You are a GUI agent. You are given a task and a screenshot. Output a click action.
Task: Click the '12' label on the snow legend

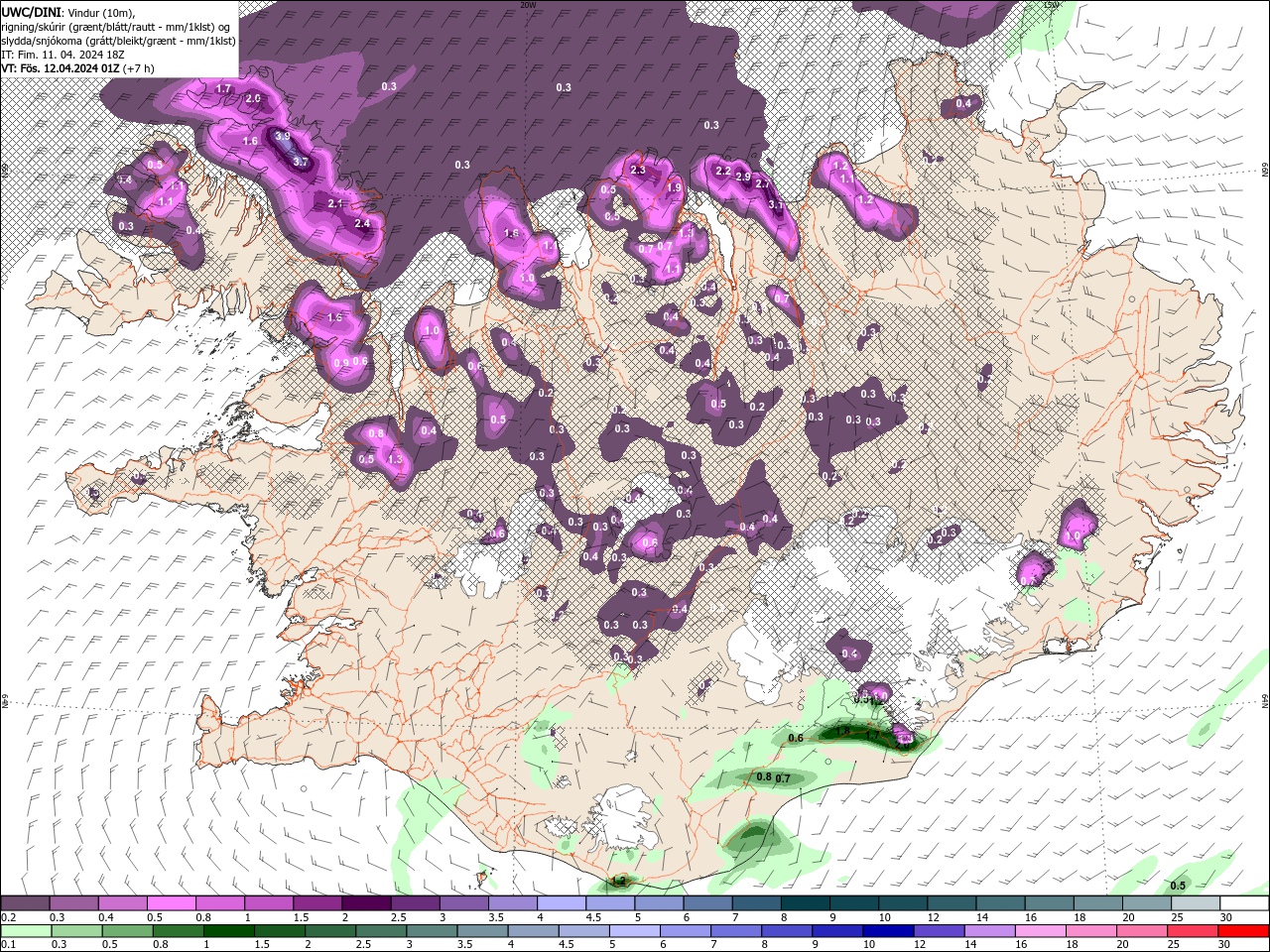click(934, 917)
